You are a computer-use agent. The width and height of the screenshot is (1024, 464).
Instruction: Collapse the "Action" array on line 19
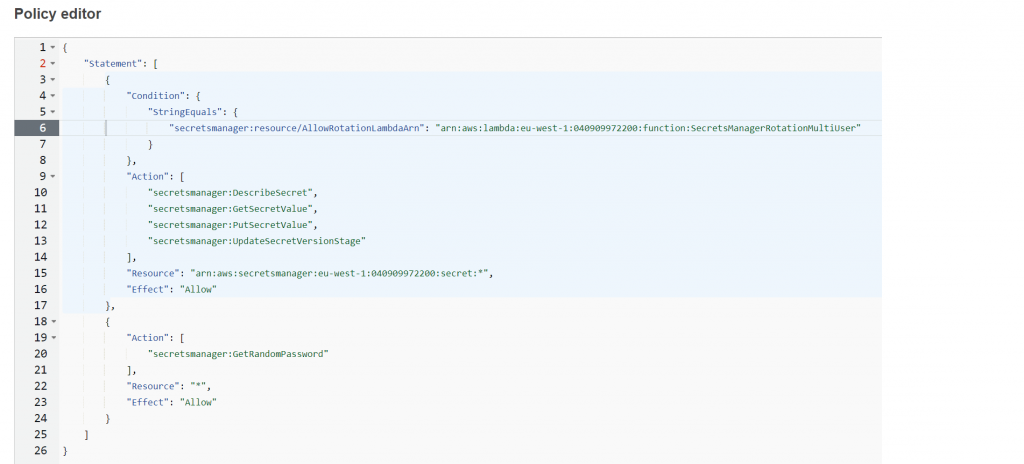pyautogui.click(x=52, y=337)
